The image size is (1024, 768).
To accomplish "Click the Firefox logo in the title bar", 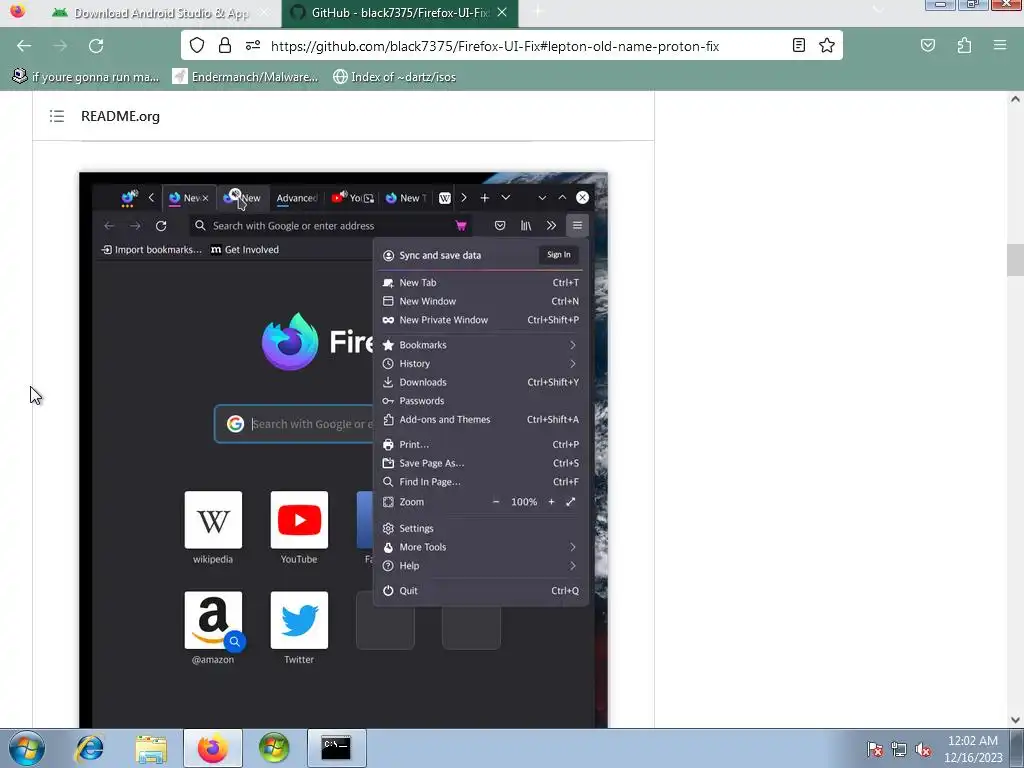I will 18,11.
